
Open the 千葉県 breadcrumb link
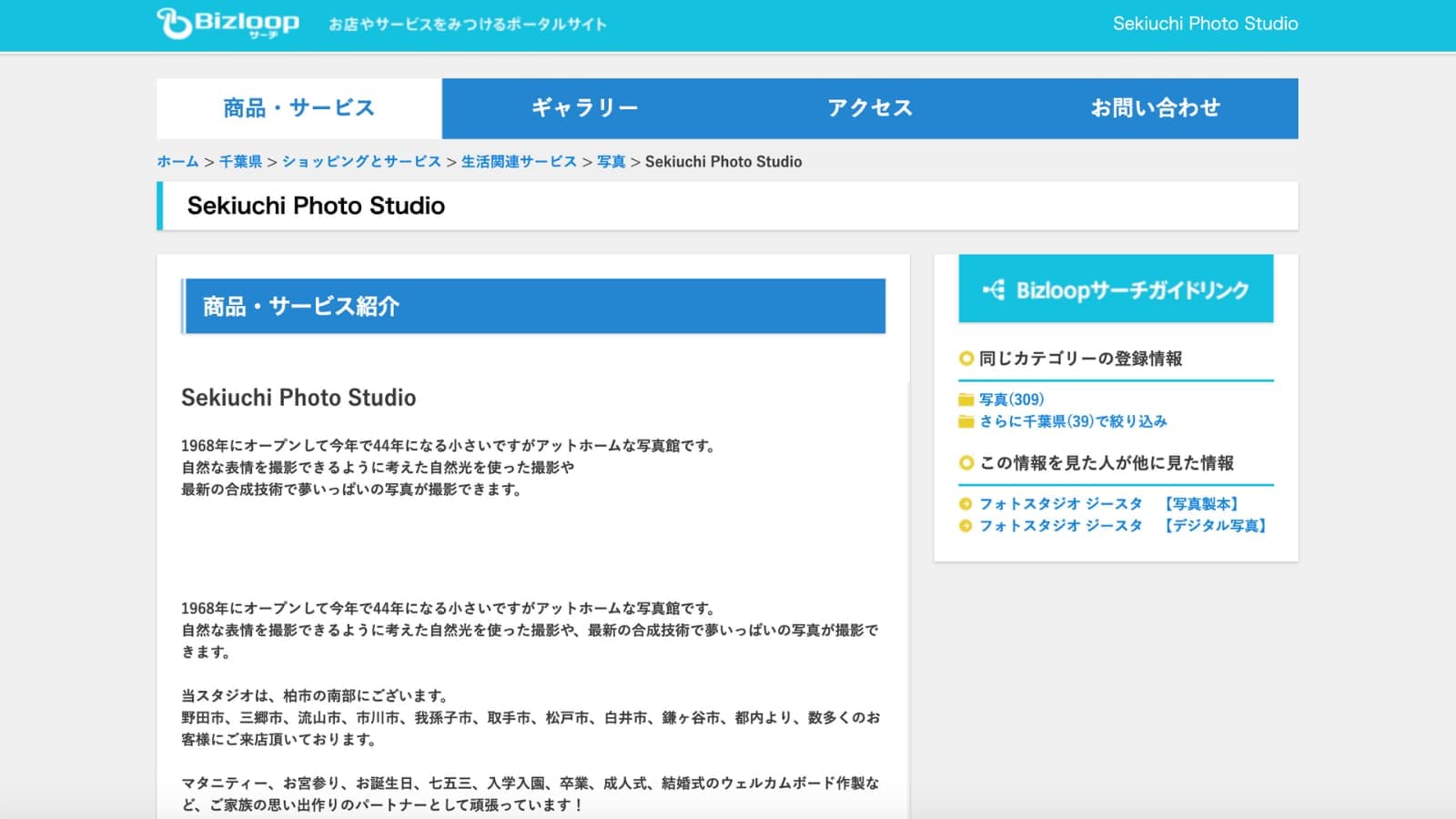(x=240, y=161)
